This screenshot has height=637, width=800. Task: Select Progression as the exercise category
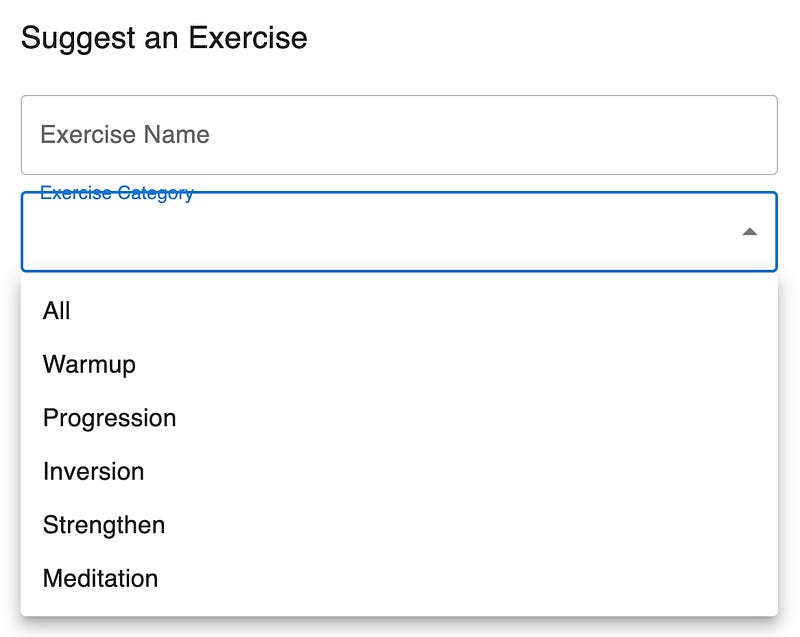click(x=109, y=418)
